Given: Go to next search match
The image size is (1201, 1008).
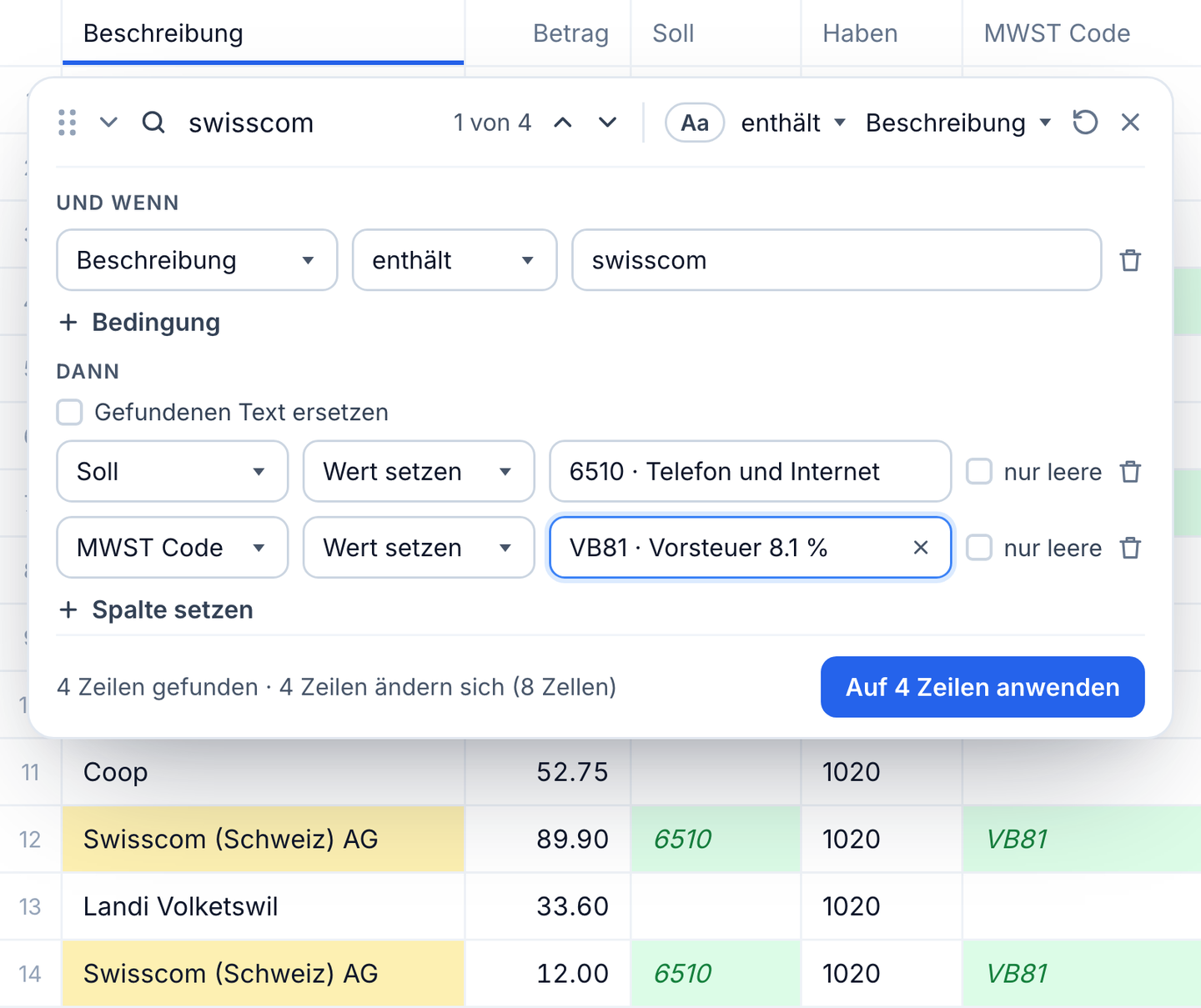Looking at the screenshot, I should tap(608, 123).
